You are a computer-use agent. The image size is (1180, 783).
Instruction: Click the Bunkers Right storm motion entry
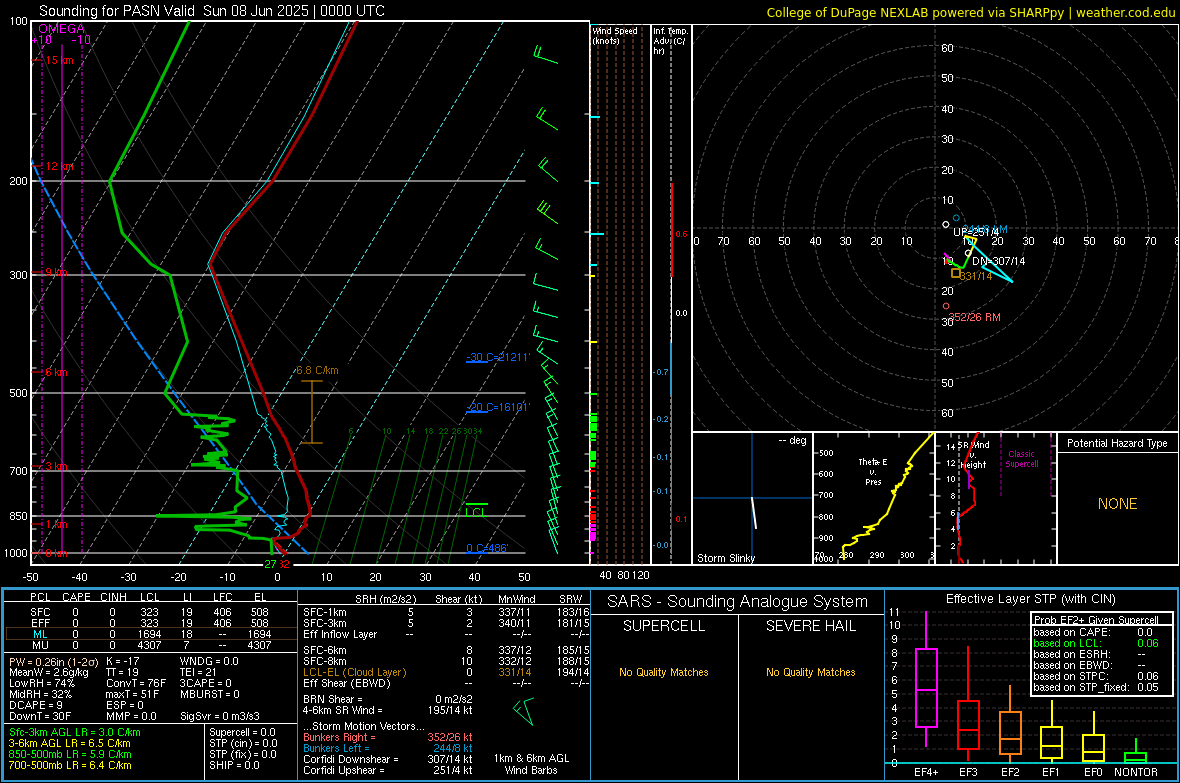(x=388, y=737)
